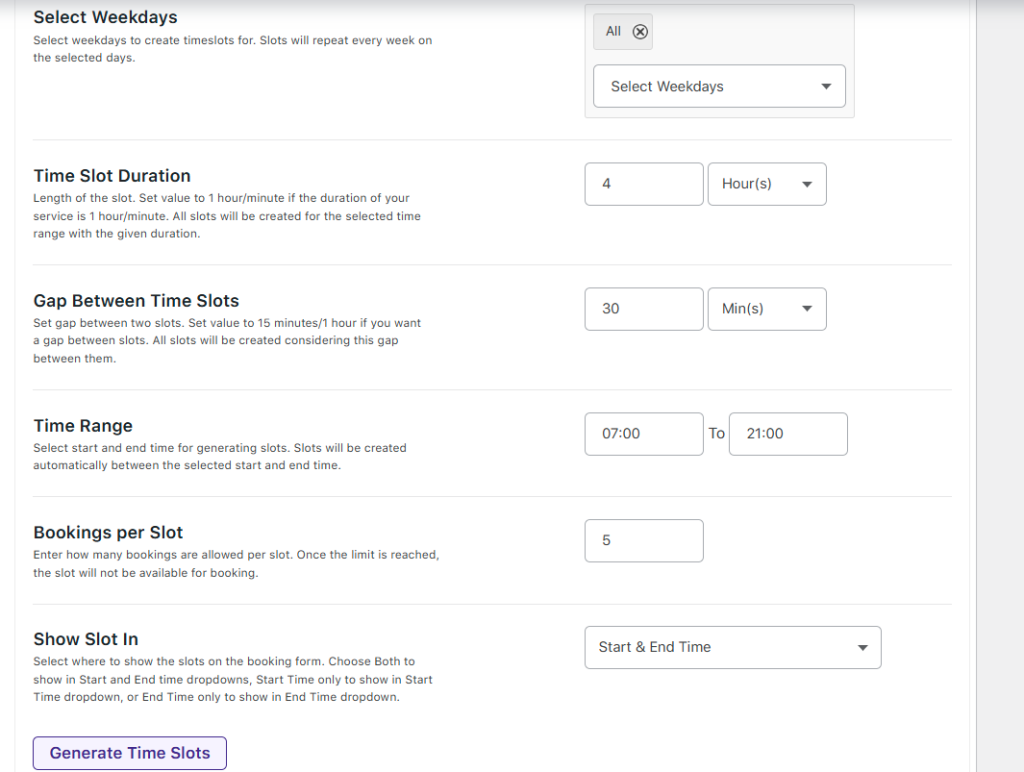The image size is (1024, 772).
Task: Click the caret beside Min(s)
Action: coord(807,310)
